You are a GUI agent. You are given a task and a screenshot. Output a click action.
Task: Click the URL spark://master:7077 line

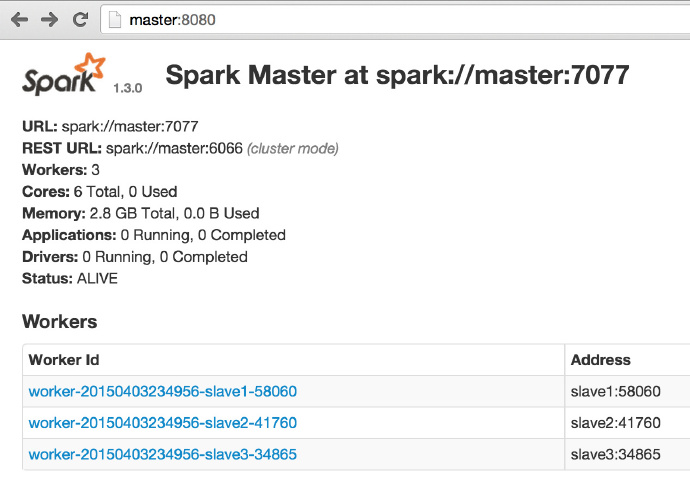point(110,127)
